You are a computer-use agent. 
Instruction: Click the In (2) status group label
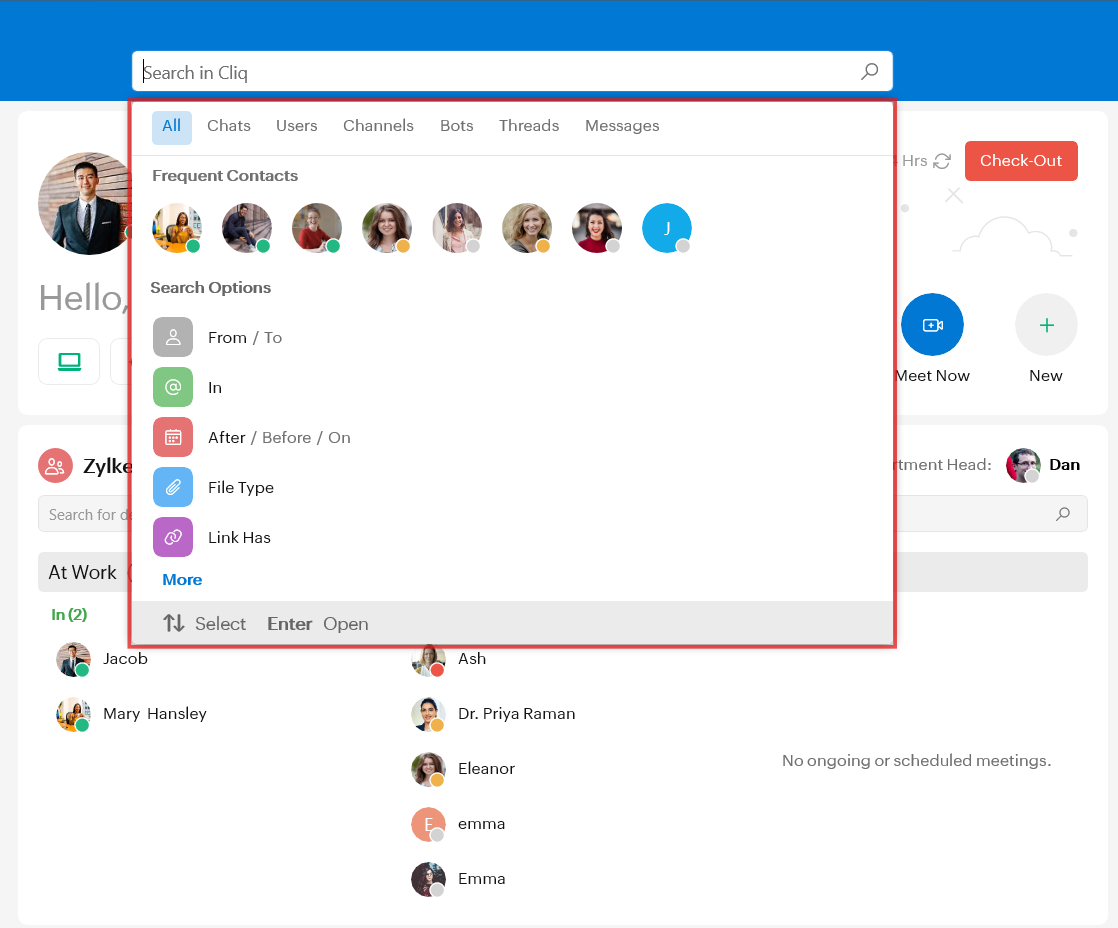click(69, 614)
